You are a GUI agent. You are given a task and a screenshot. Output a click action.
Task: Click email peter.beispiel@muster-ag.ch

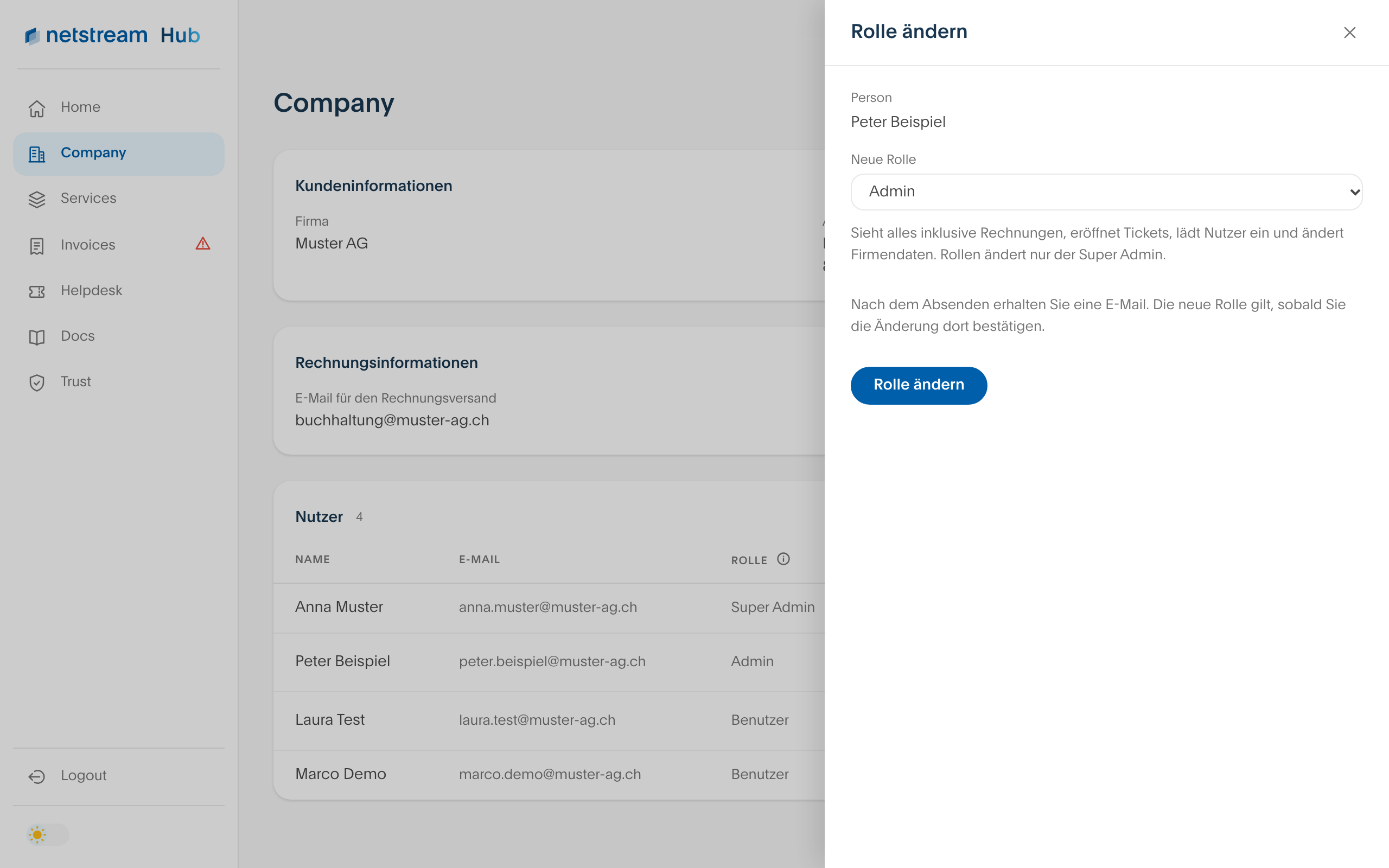552,662
